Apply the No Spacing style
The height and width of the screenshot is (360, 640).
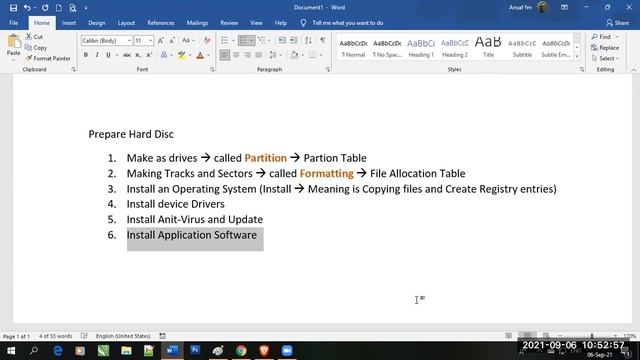(x=387, y=48)
